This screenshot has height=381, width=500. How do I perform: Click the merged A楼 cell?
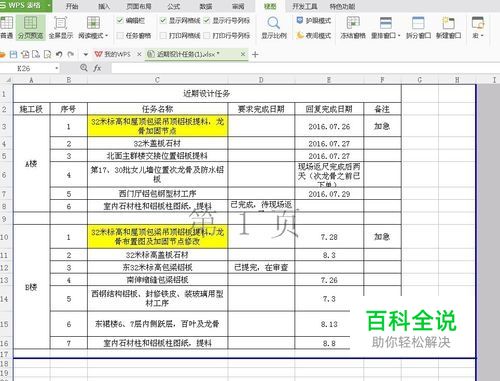click(31, 164)
